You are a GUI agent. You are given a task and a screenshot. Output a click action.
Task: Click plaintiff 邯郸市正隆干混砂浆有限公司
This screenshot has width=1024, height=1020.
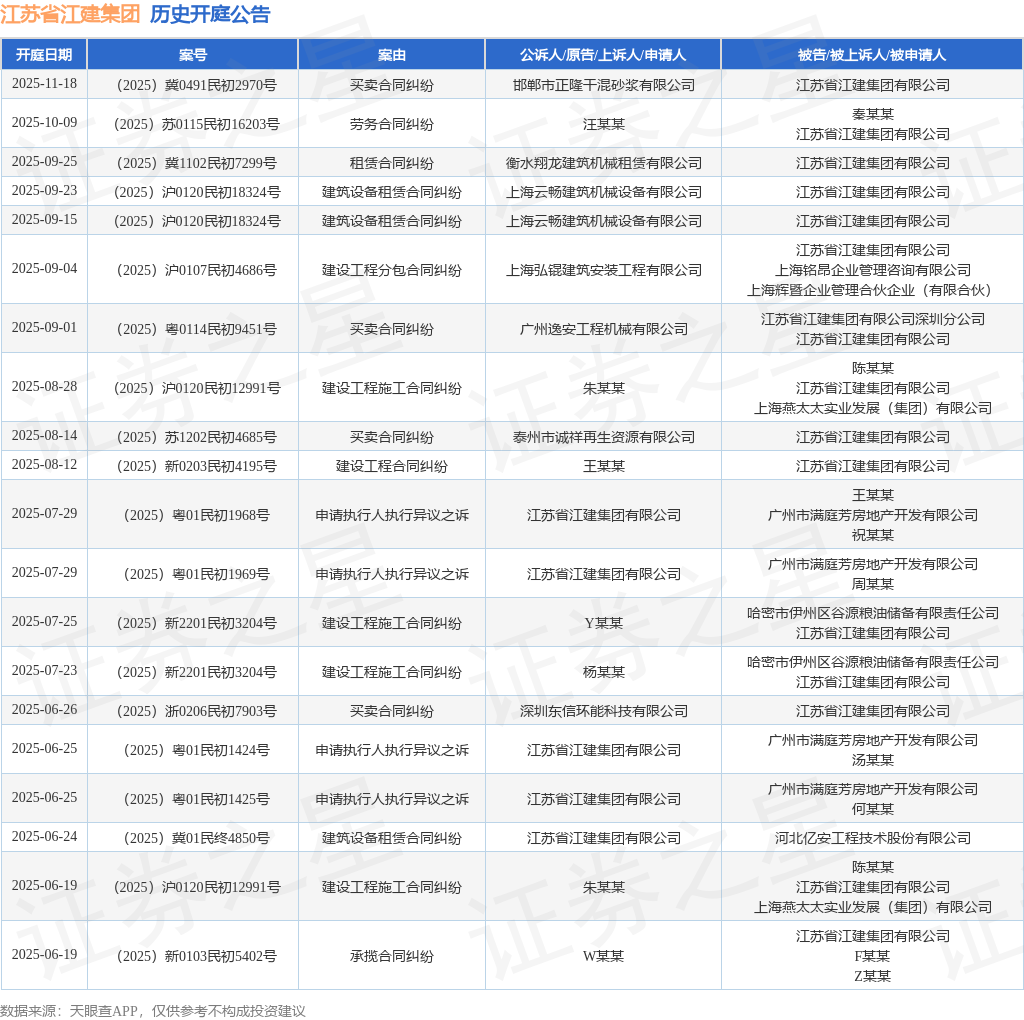coord(603,85)
